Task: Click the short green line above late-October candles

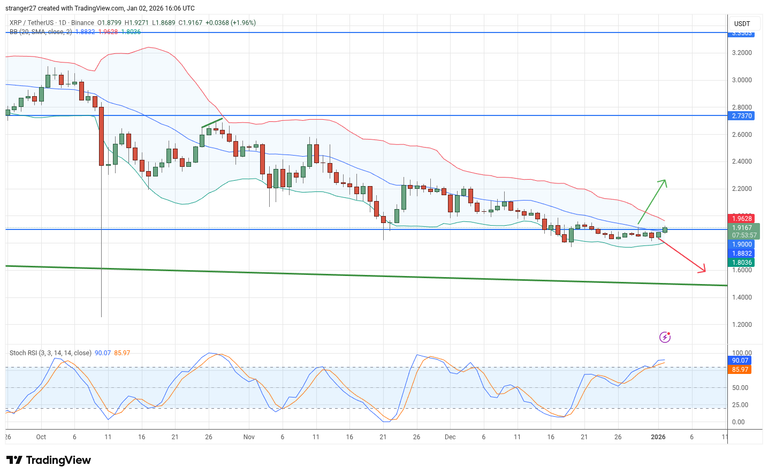Action: pos(212,125)
